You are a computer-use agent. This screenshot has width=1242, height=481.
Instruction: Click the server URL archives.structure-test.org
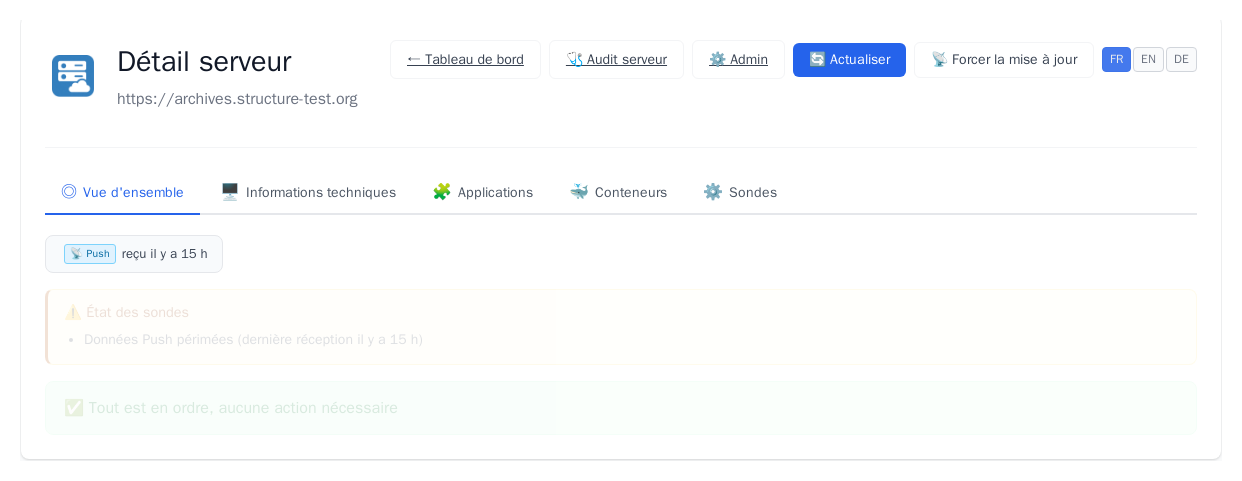tap(237, 99)
